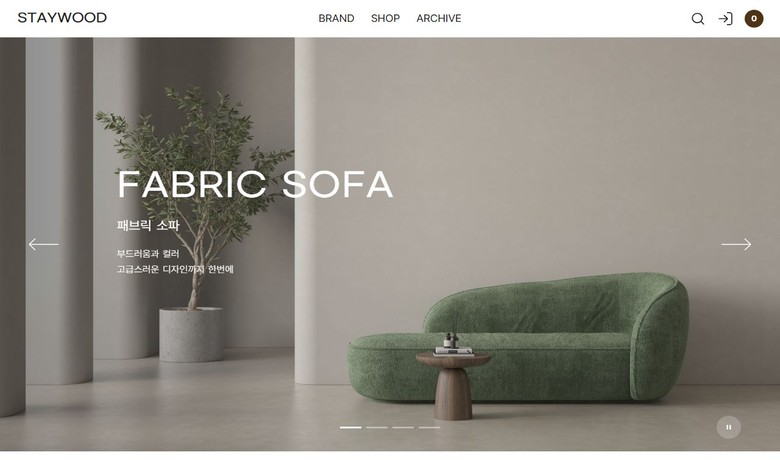This screenshot has height=460, width=780.
Task: Click the green sofa in the banner
Action: click(x=517, y=338)
